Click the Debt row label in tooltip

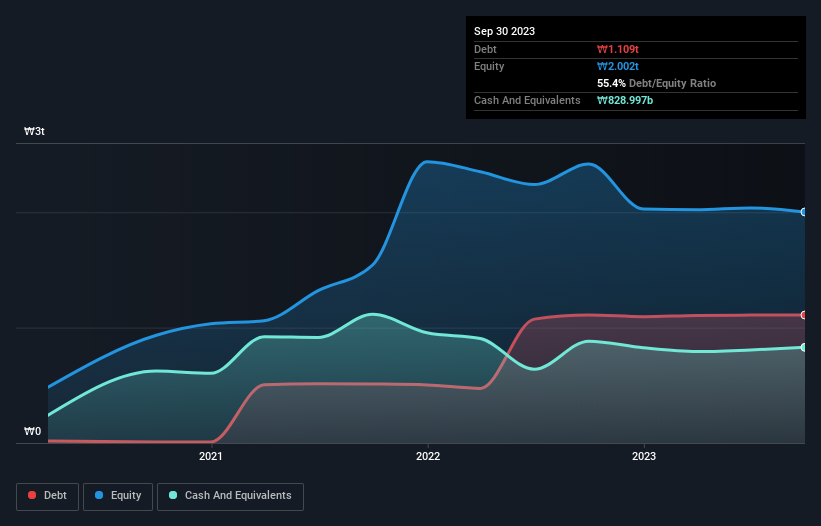coord(485,49)
